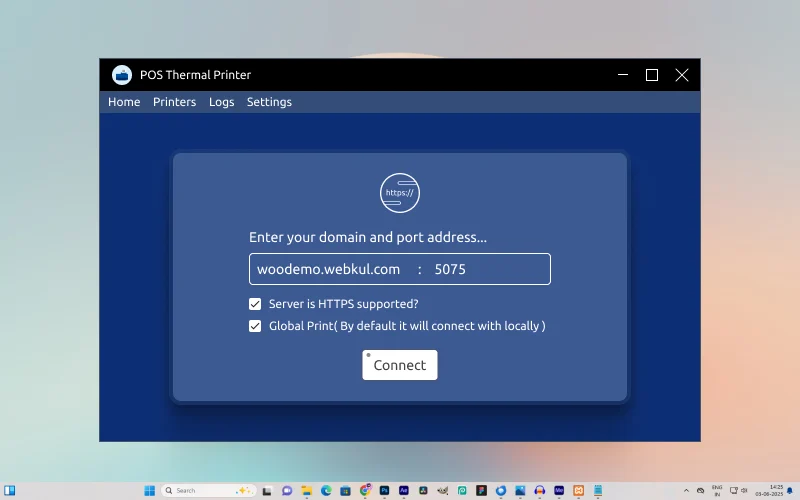Image resolution: width=800 pixels, height=500 pixels.
Task: Open Google Chrome from the taskbar
Action: point(365,490)
